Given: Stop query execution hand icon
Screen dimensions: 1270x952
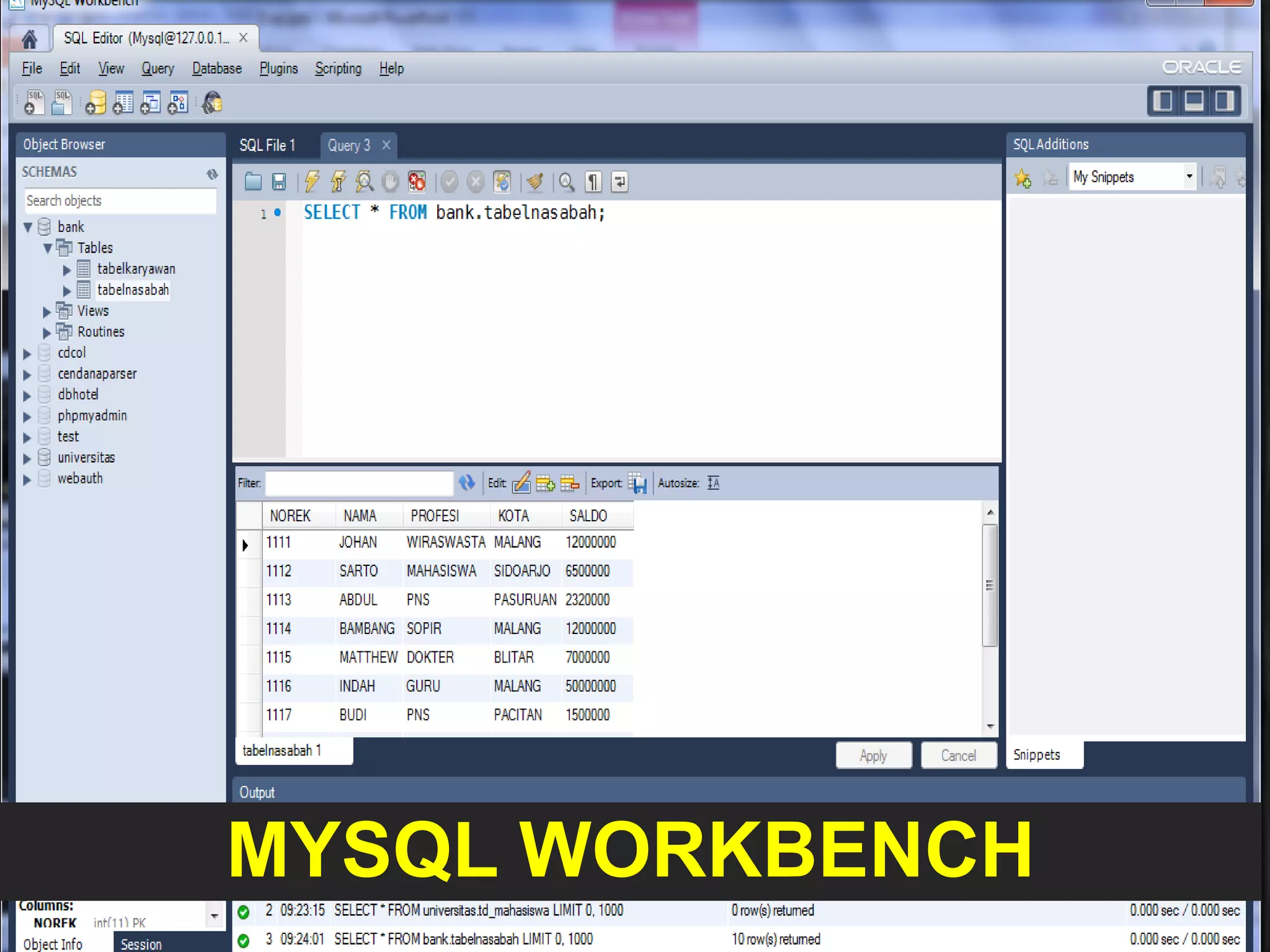Looking at the screenshot, I should [390, 182].
